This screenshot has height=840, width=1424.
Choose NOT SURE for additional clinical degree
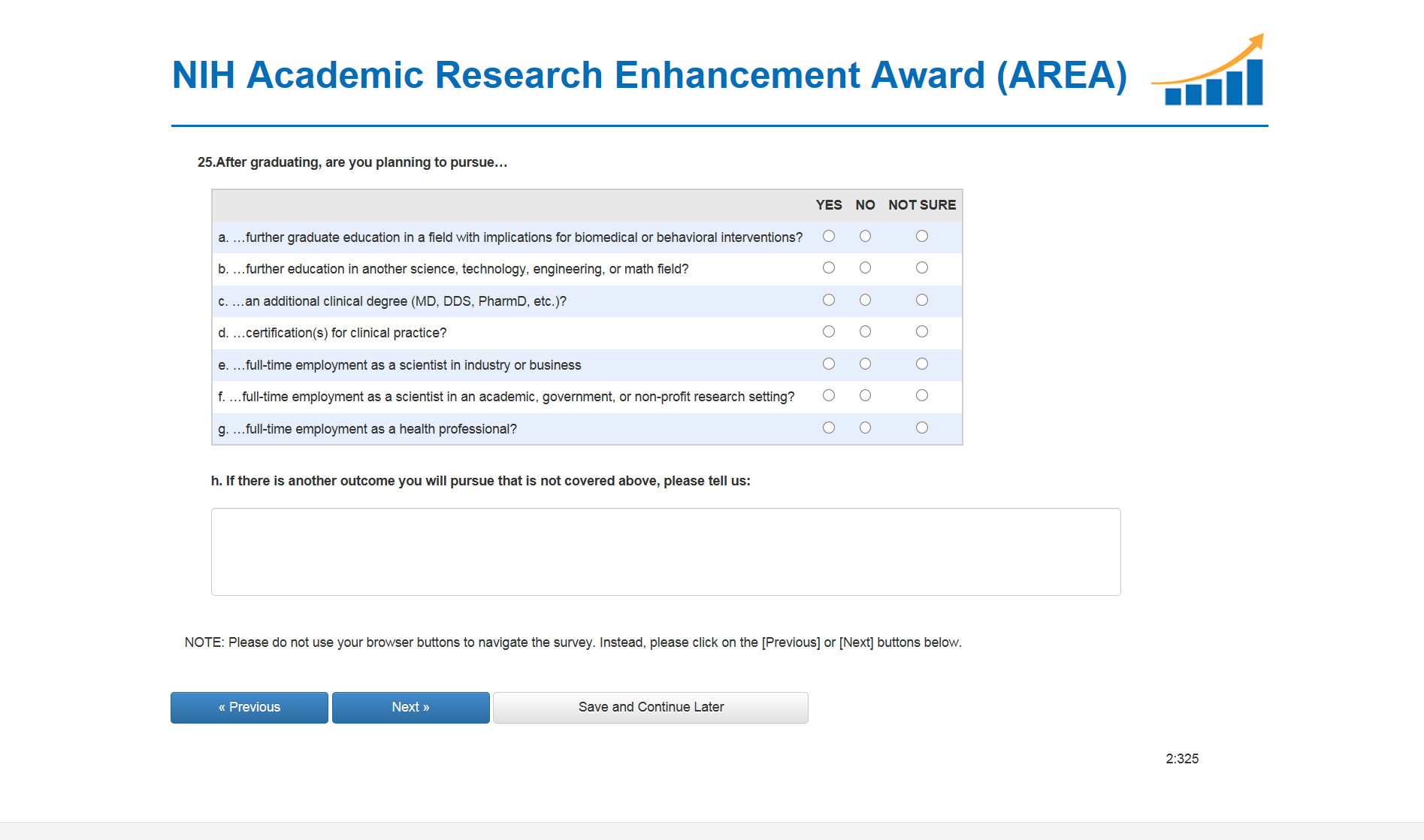[x=922, y=301]
